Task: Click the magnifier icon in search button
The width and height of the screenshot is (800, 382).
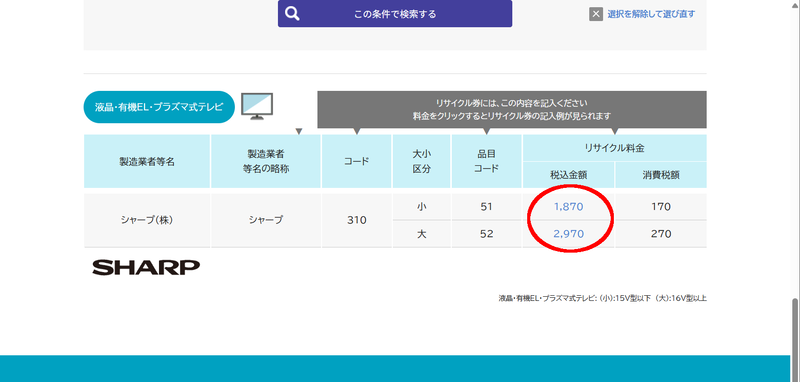Action: point(292,14)
